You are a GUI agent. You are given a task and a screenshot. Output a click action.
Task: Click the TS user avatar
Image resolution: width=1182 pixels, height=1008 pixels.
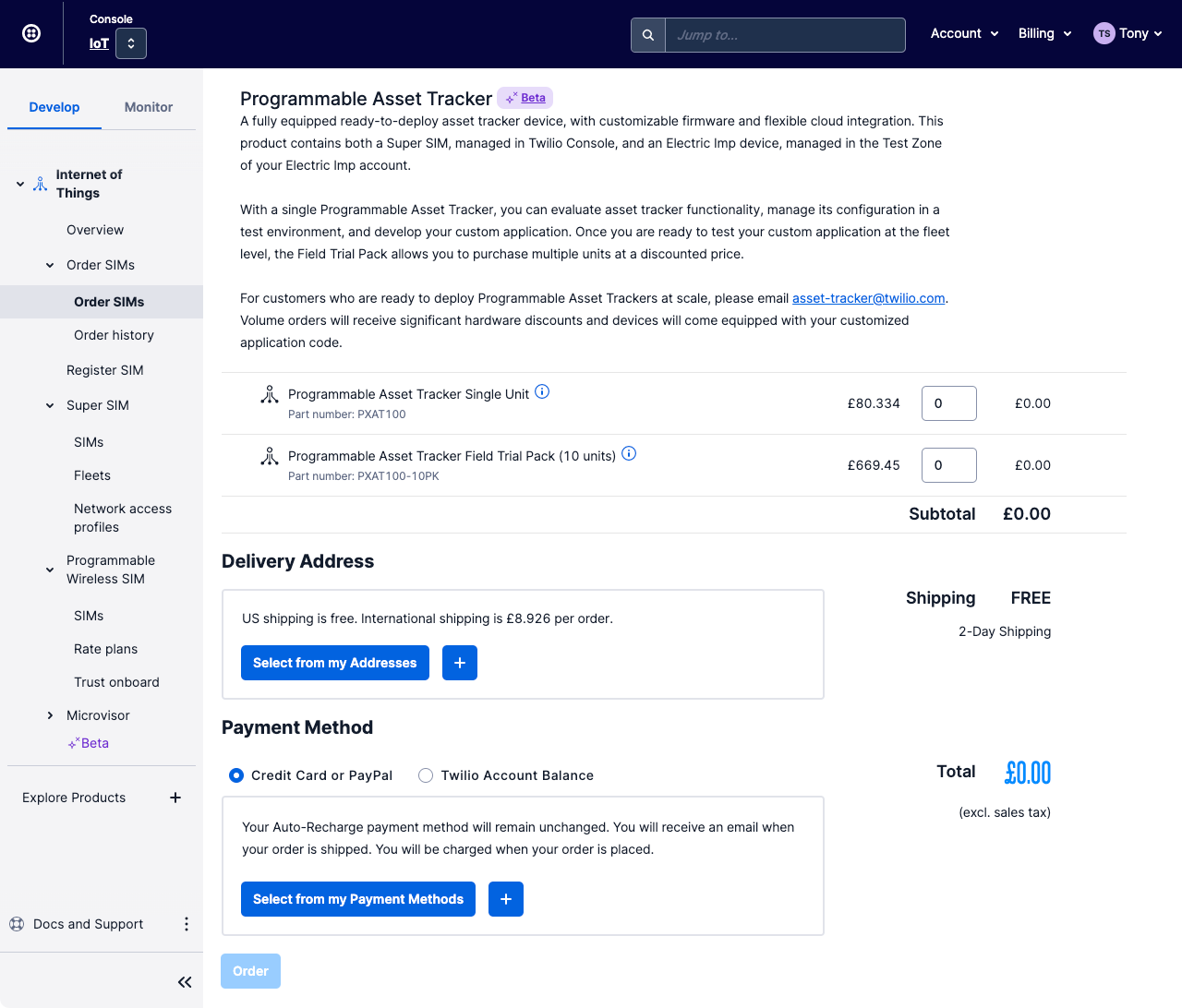tap(1104, 33)
